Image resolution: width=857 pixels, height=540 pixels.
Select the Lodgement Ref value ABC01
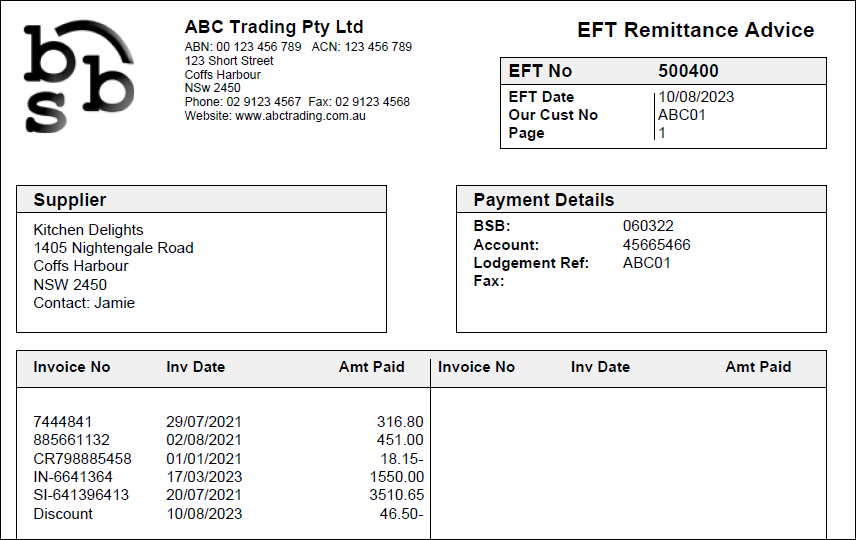tap(646, 263)
